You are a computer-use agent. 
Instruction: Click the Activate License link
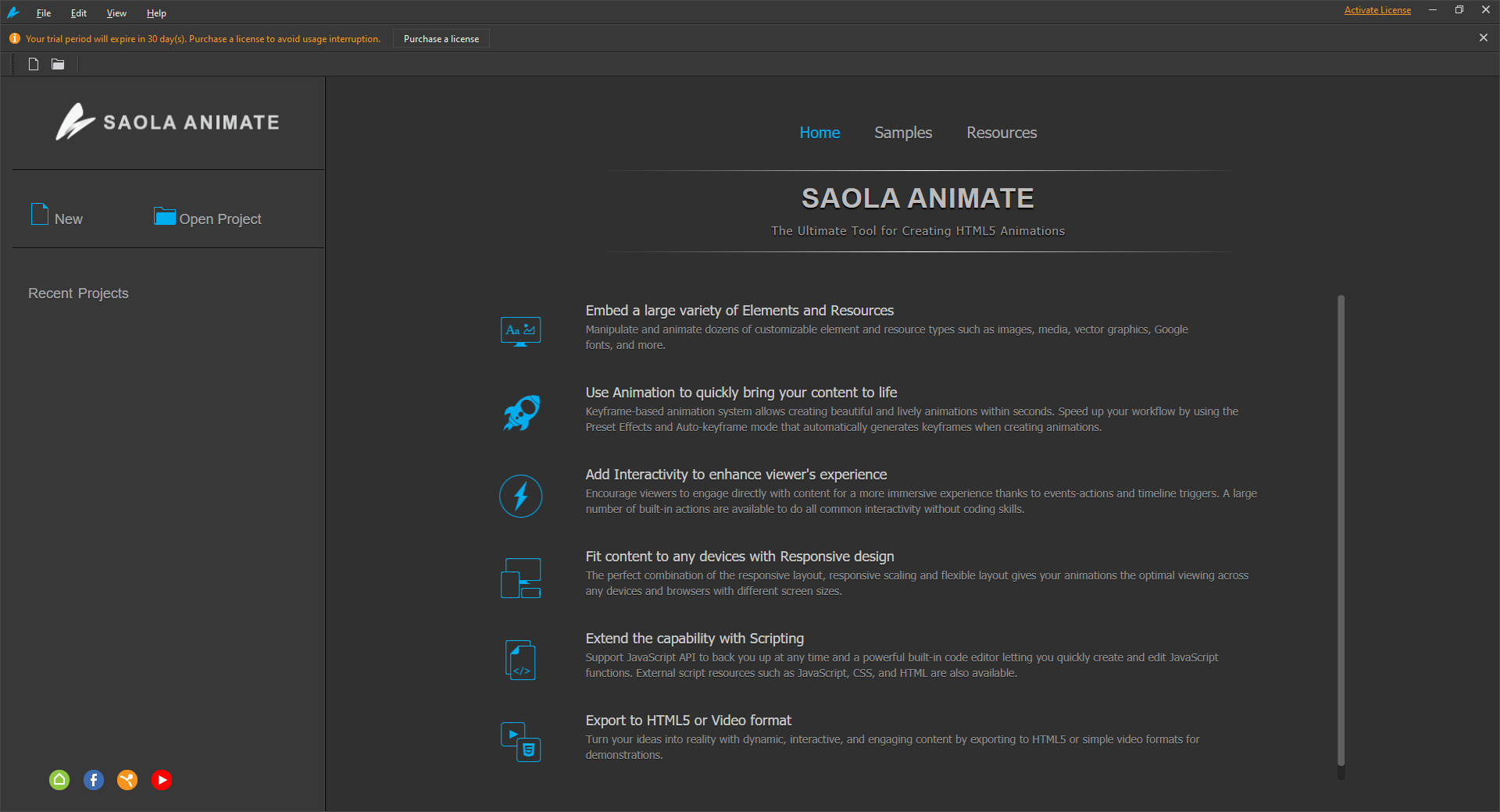pyautogui.click(x=1377, y=10)
